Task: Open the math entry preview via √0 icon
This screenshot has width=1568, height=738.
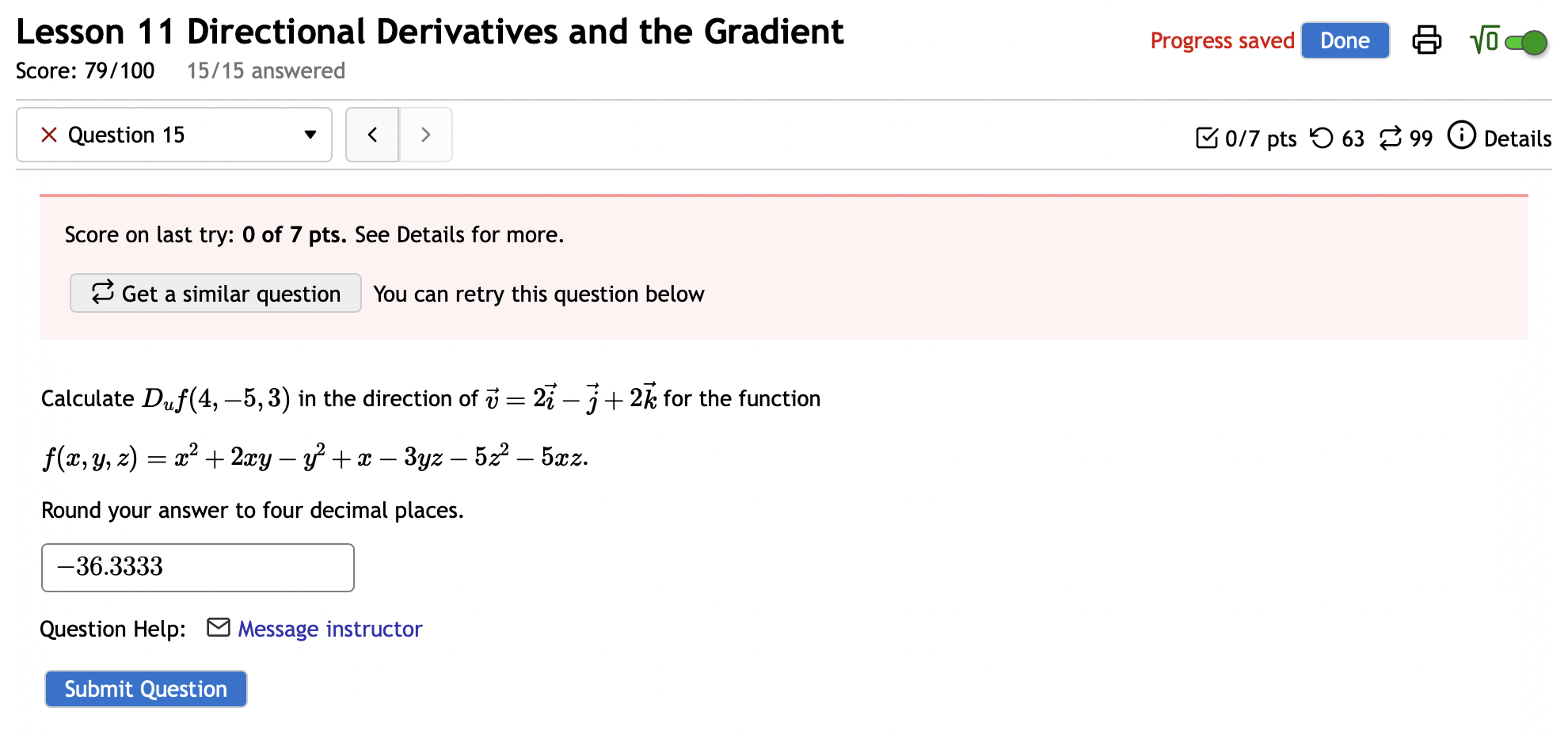Action: point(1483,40)
